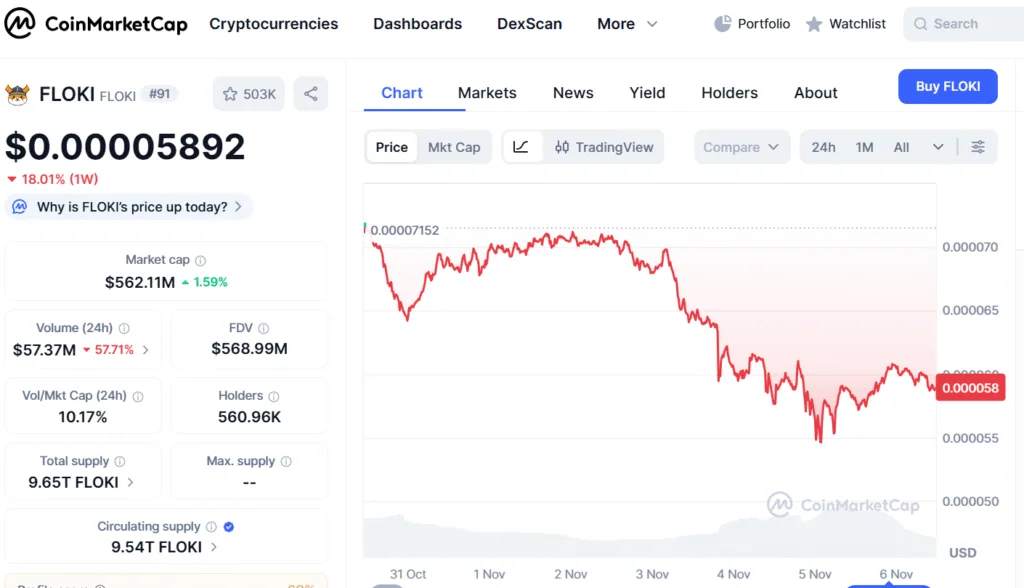Click the Buy FLOKI button
The width and height of the screenshot is (1024, 588).
coord(947,86)
